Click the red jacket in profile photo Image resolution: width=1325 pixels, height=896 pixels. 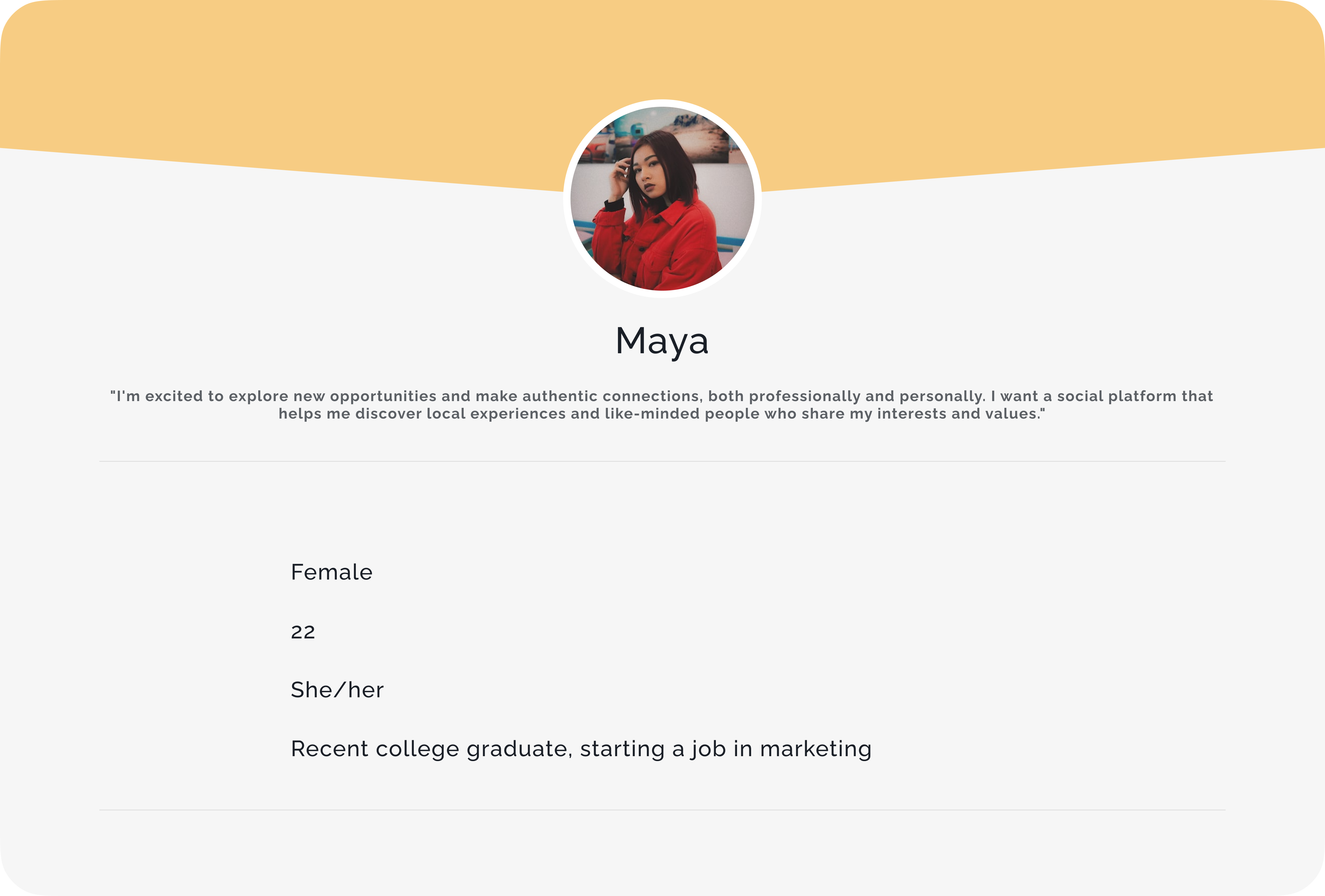coord(656,245)
